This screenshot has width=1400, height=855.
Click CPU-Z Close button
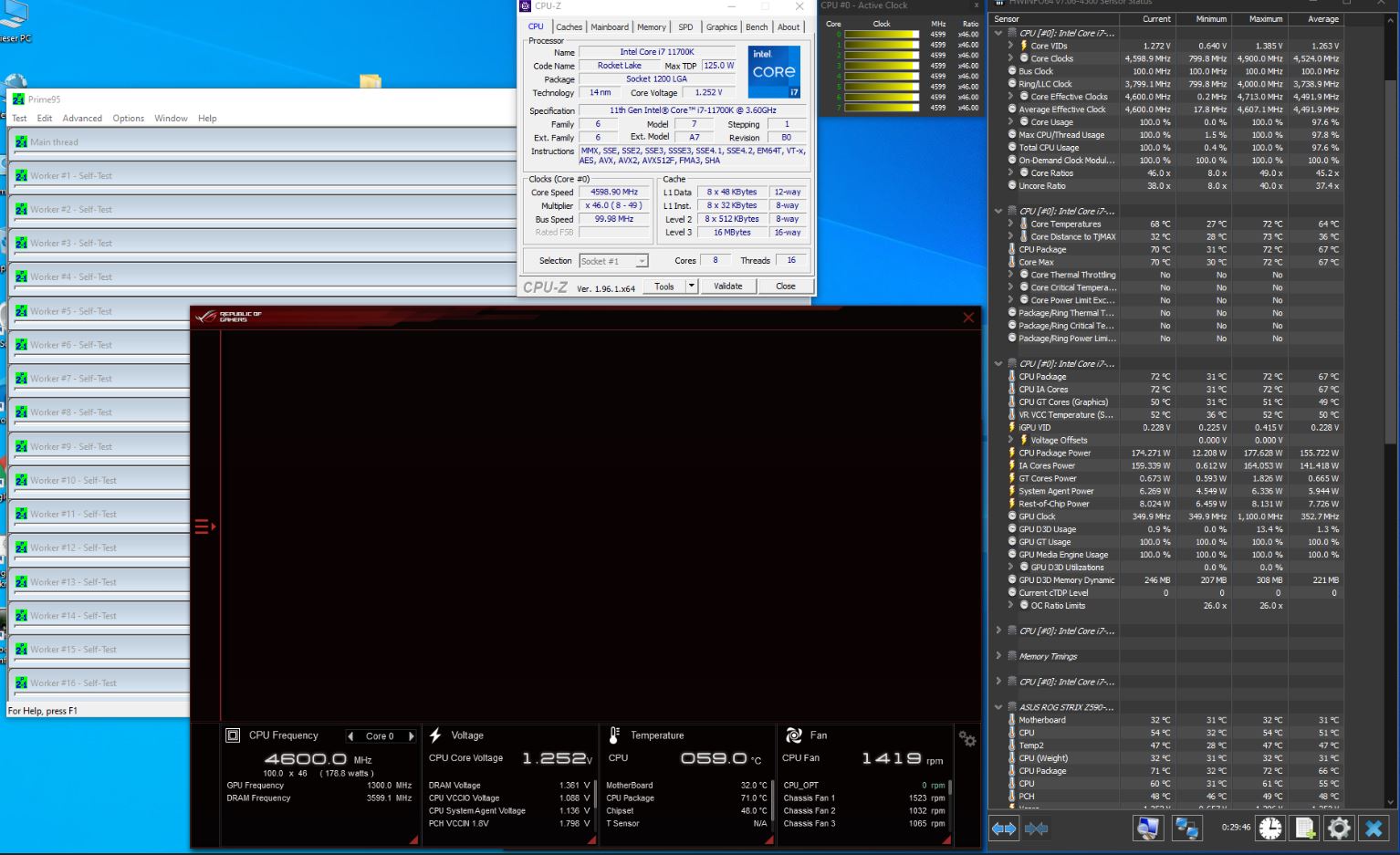(786, 287)
